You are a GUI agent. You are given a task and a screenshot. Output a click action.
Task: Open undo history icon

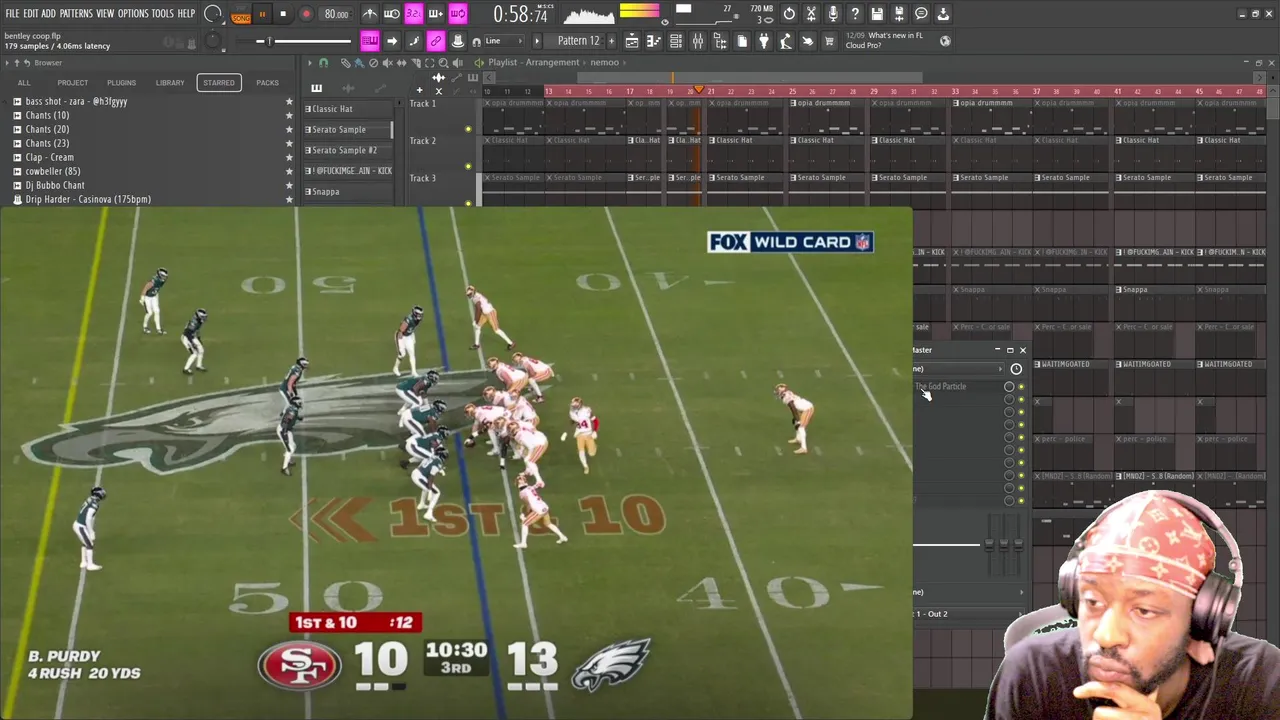[x=789, y=14]
